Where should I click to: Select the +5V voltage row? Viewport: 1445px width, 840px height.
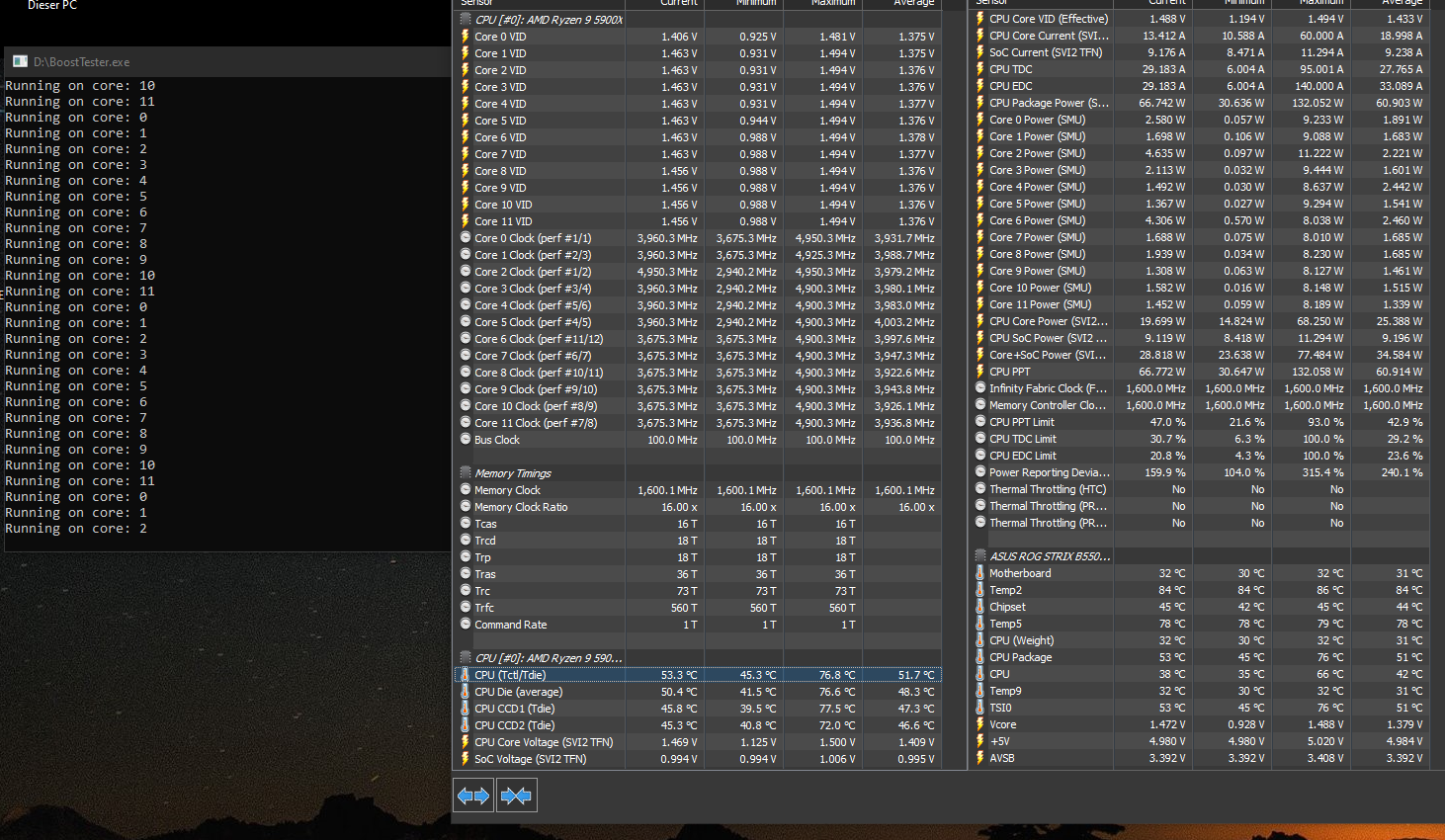(x=1200, y=741)
